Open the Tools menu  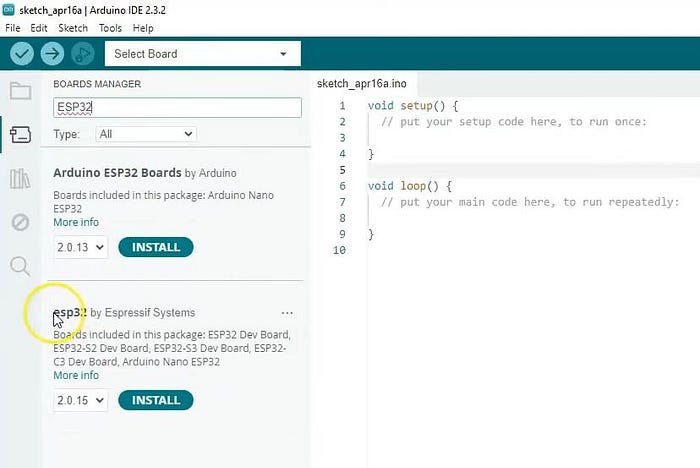(110, 28)
